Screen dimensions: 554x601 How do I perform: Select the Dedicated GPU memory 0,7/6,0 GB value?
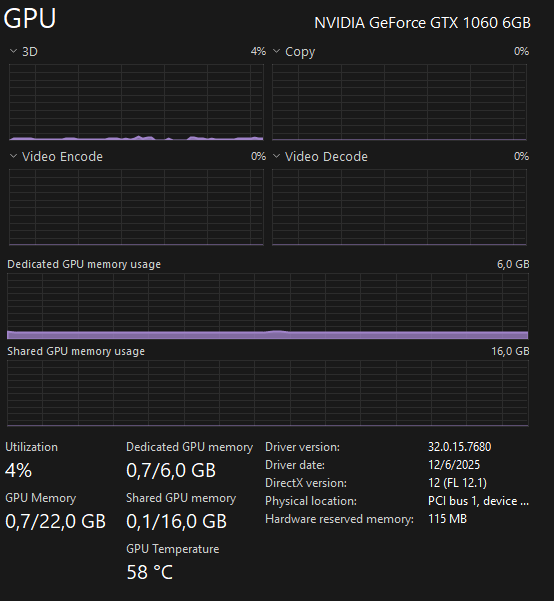tap(171, 470)
